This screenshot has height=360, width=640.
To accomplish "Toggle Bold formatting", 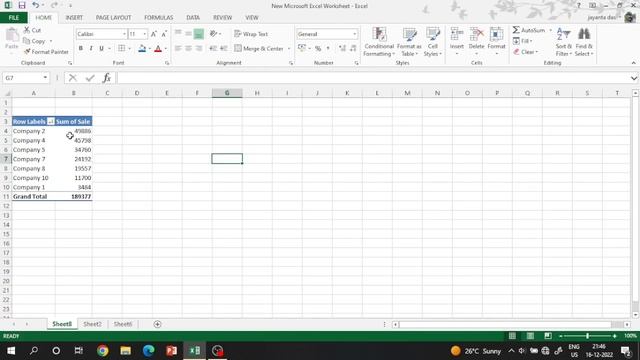I will tap(80, 48).
